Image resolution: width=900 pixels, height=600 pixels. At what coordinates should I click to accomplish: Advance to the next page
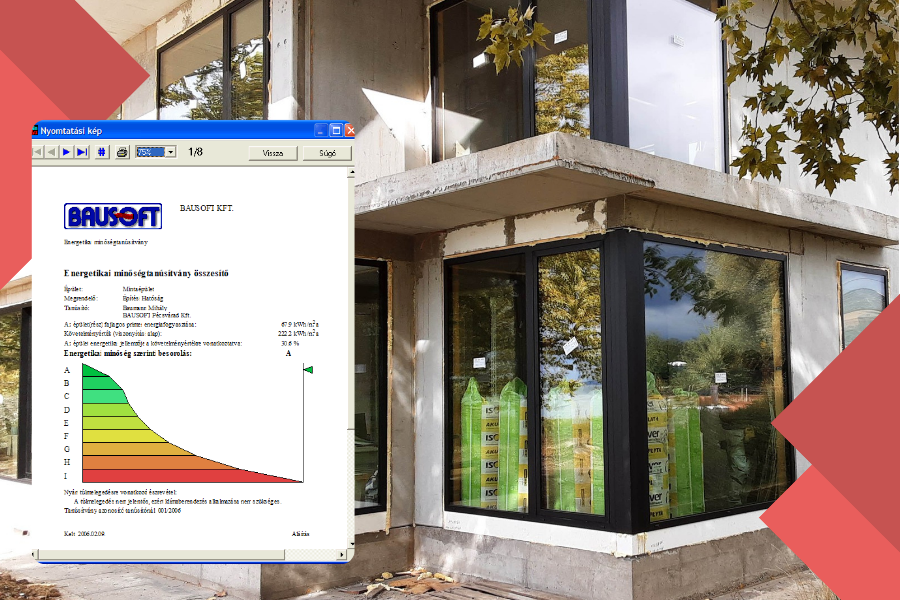pos(67,153)
